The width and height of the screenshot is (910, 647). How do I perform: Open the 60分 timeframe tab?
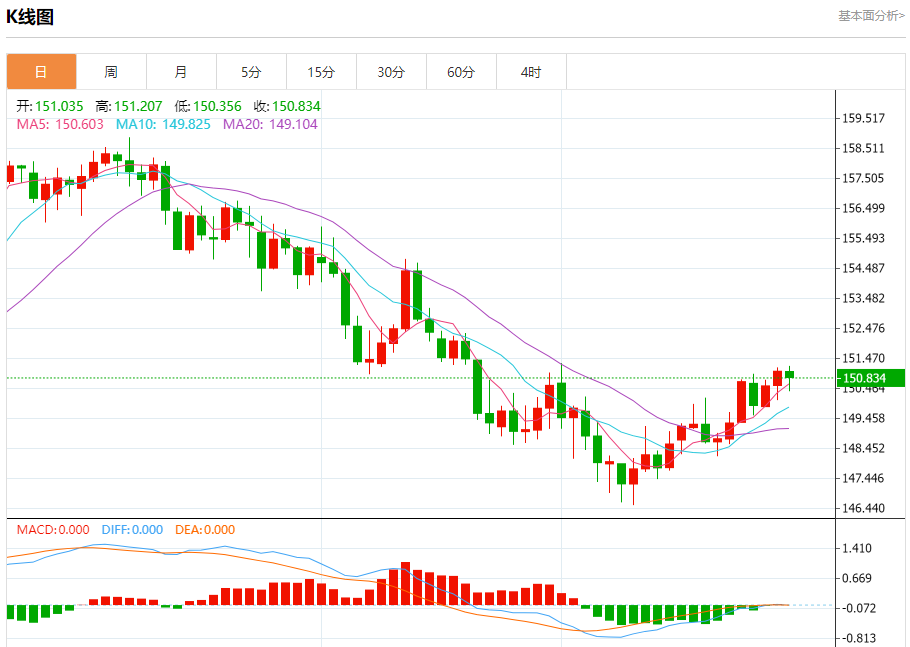point(461,72)
